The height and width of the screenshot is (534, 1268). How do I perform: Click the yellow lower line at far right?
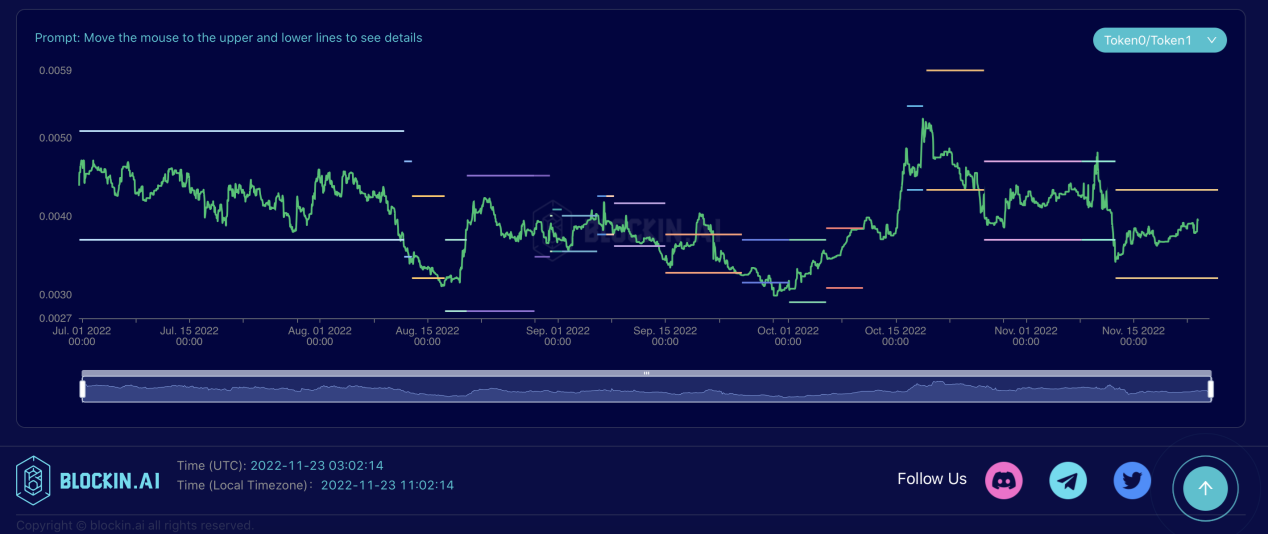1166,278
